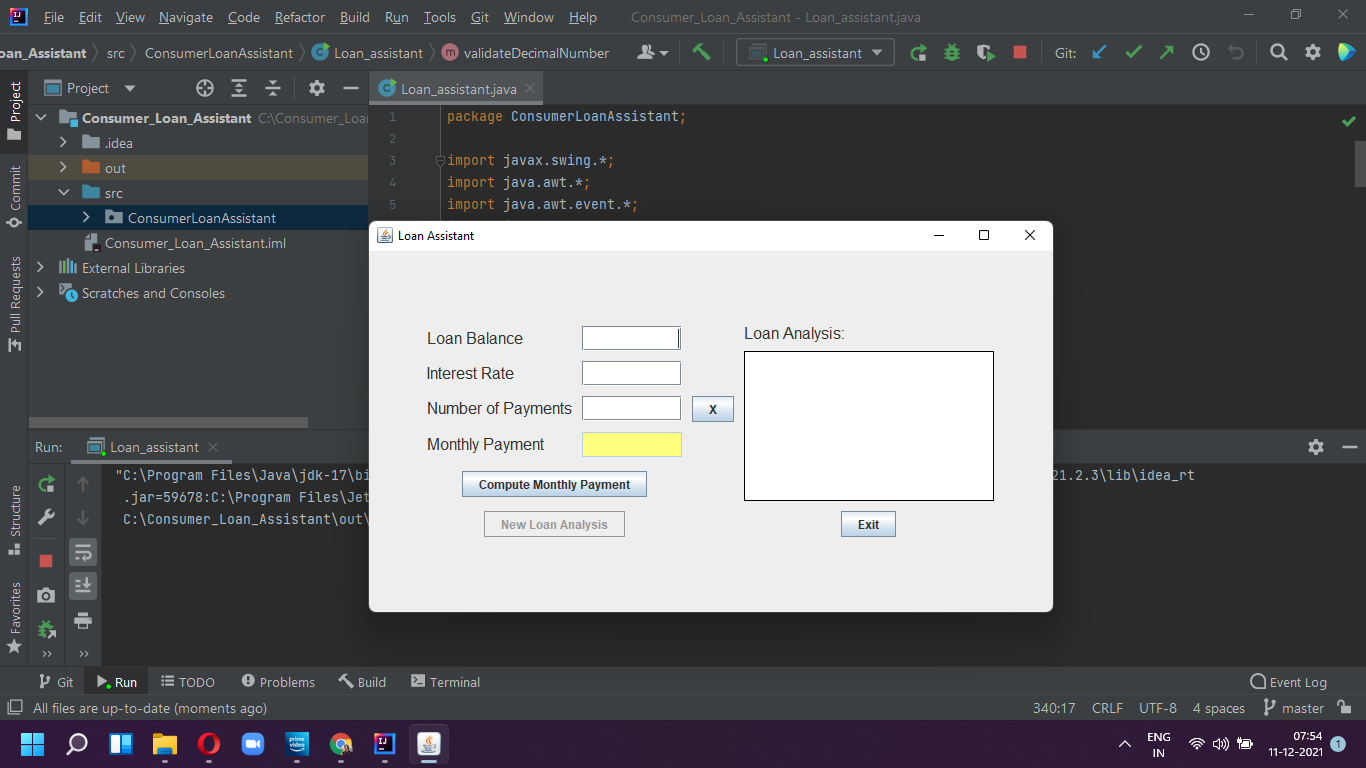Edit run configuration via the wrench icon

(x=44, y=517)
